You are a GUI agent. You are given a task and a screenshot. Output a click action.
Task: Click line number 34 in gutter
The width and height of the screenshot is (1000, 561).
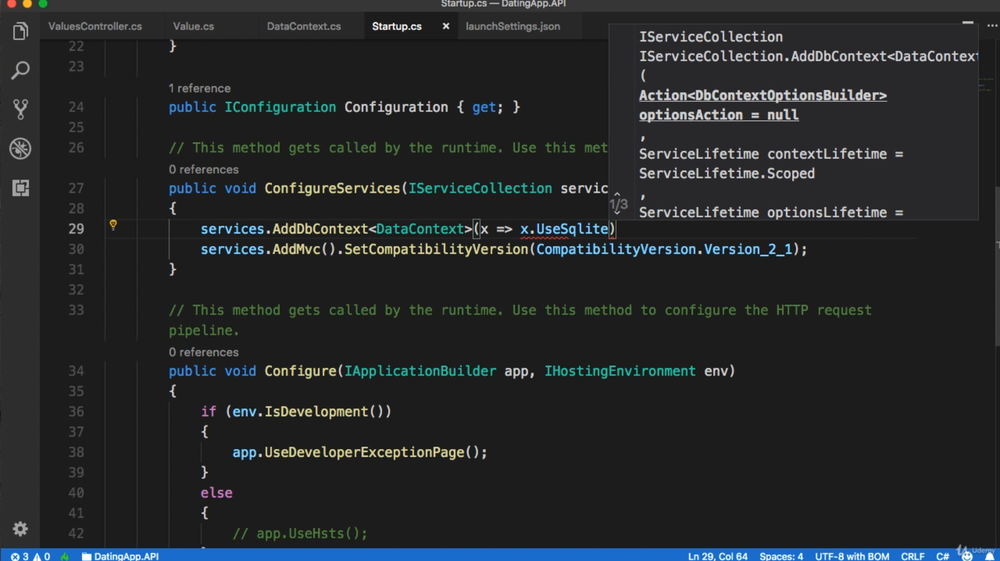76,371
